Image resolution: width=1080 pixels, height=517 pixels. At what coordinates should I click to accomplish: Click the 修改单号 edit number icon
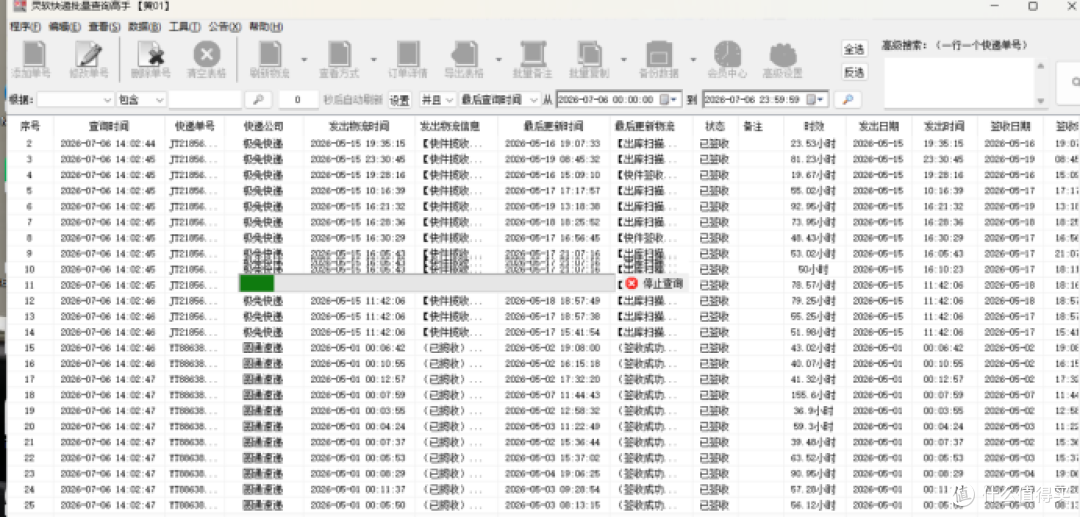pyautogui.click(x=89, y=54)
